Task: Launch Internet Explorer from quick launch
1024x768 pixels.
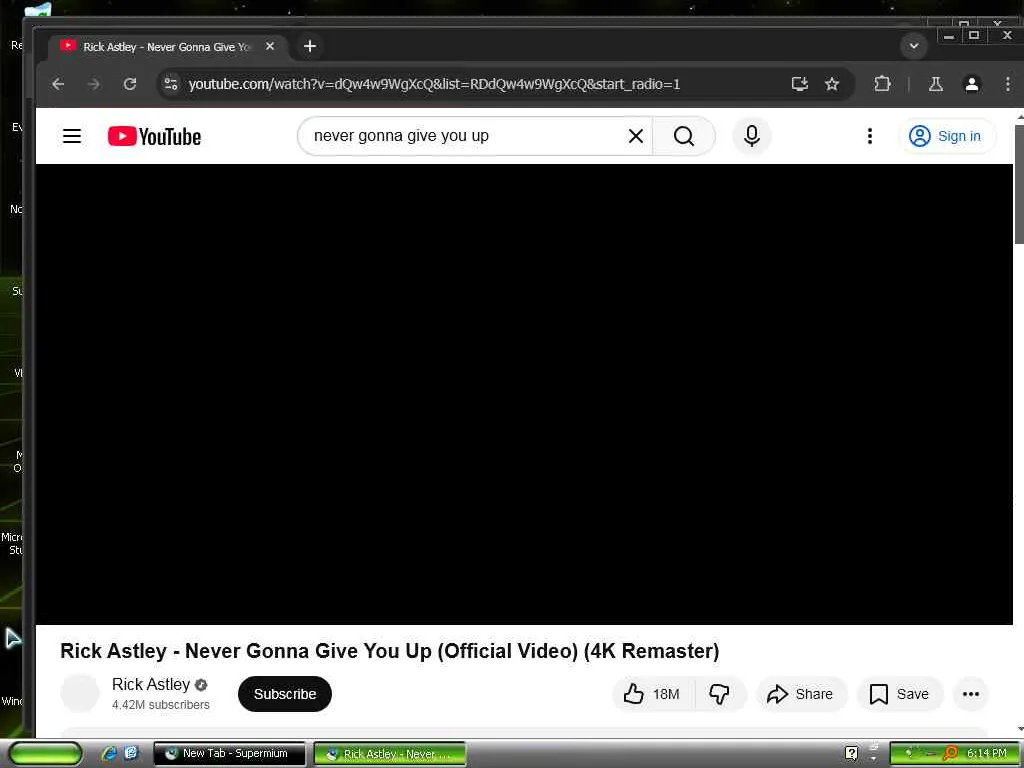Action: click(x=109, y=753)
